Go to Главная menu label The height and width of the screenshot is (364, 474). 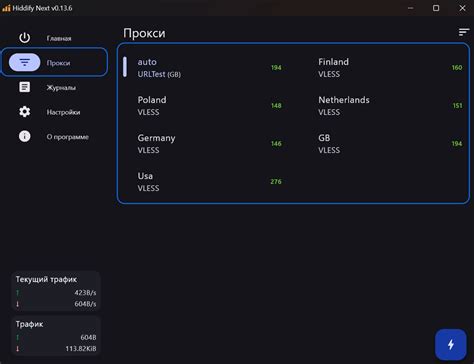59,38
